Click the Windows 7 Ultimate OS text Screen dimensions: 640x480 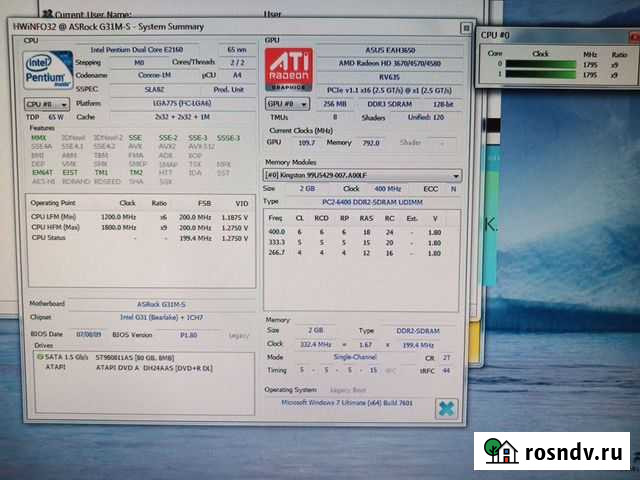pos(345,403)
